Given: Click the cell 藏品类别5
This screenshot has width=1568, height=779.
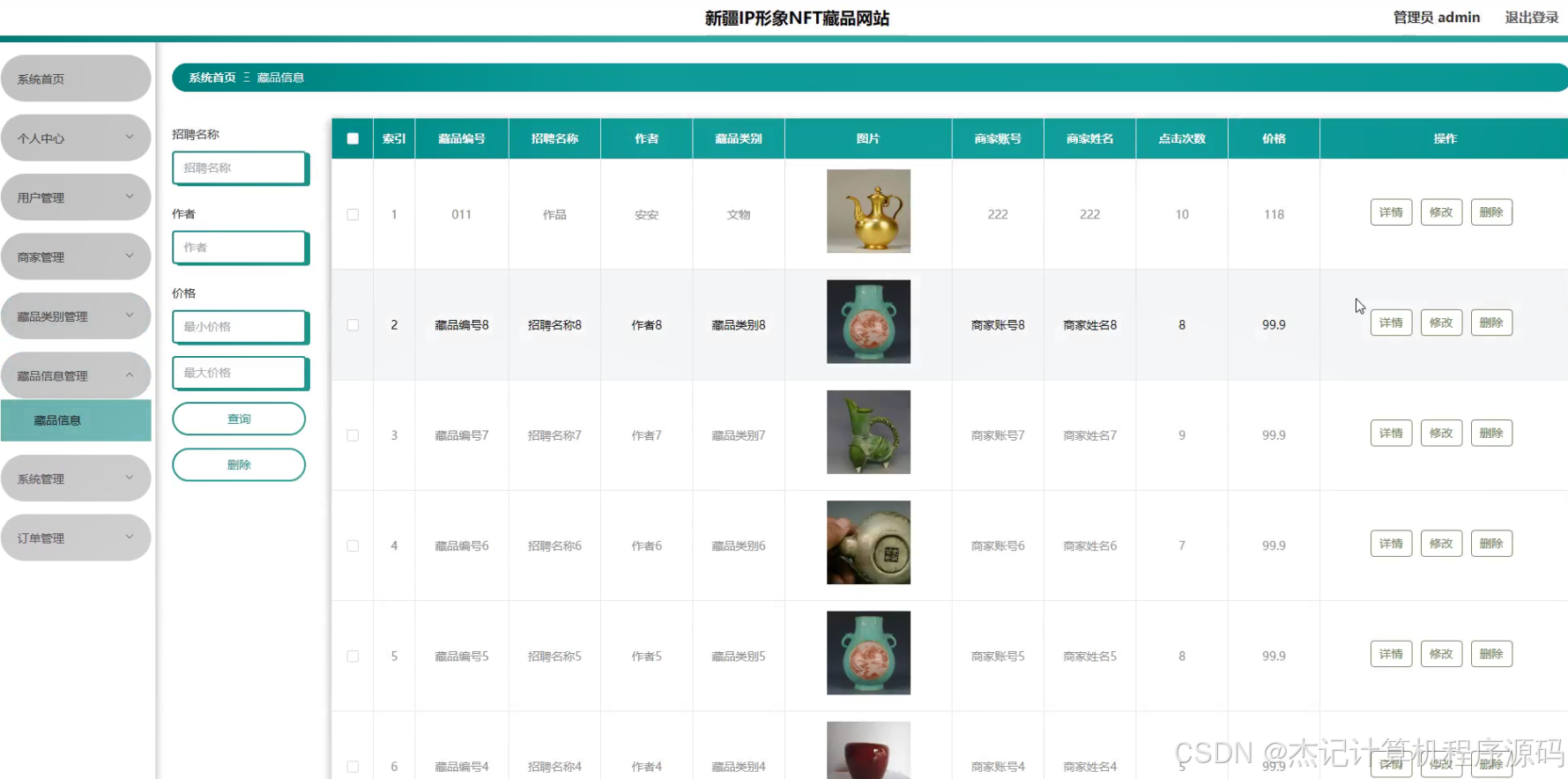Looking at the screenshot, I should [x=739, y=657].
